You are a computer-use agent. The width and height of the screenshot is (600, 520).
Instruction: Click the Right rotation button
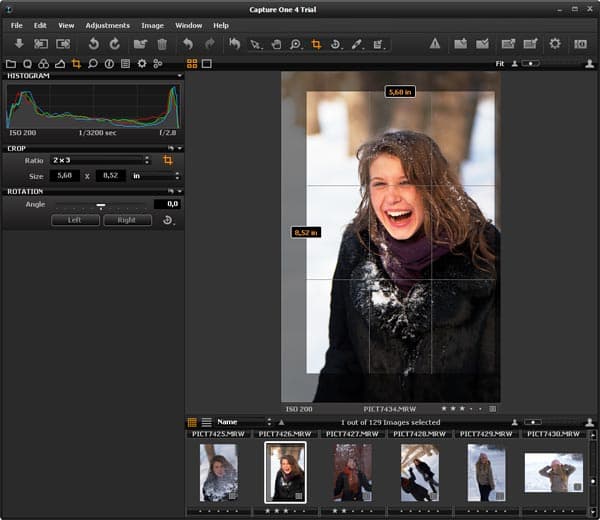pyautogui.click(x=127, y=220)
